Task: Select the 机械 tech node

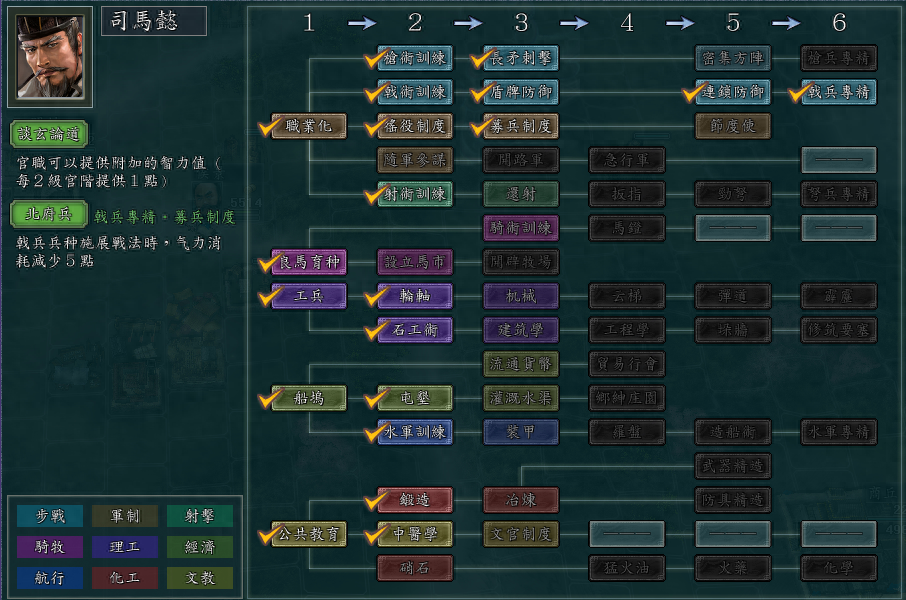Action: (521, 296)
